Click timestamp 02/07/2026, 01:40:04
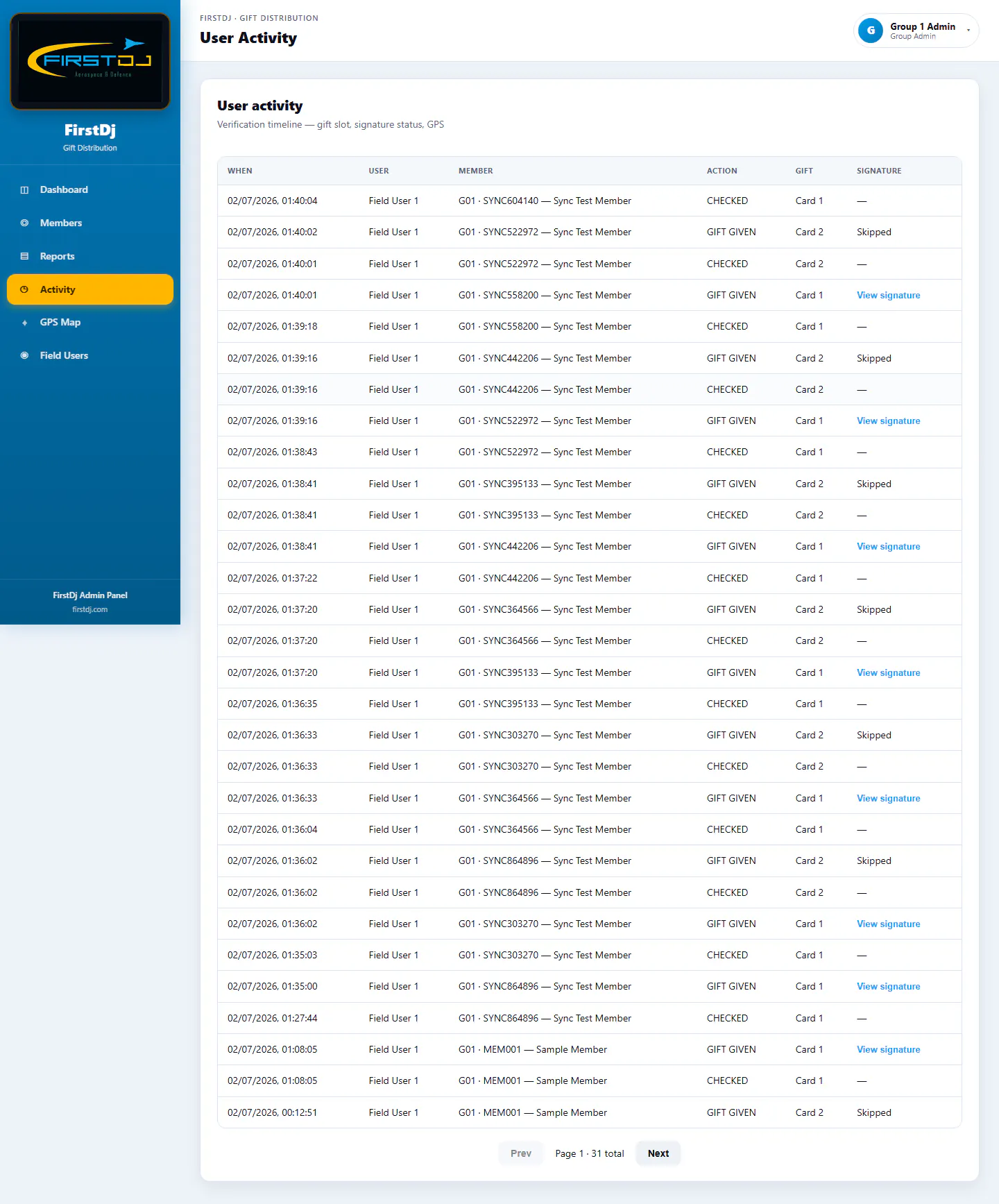This screenshot has width=999, height=1204. (273, 201)
